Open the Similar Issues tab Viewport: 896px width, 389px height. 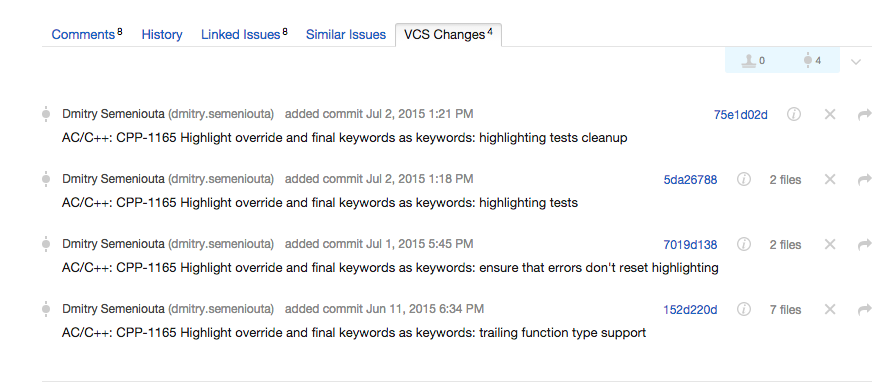346,34
